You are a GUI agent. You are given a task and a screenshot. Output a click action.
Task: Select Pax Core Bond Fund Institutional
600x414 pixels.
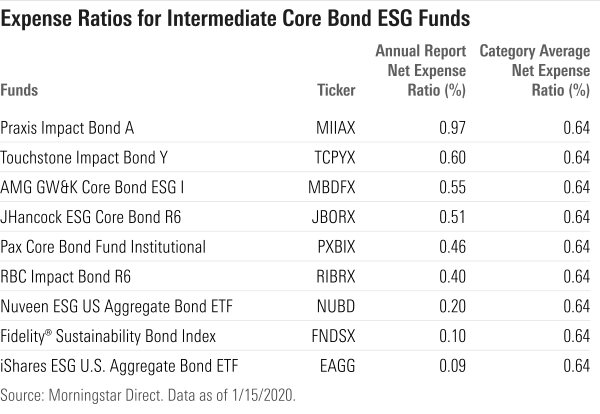pyautogui.click(x=104, y=246)
